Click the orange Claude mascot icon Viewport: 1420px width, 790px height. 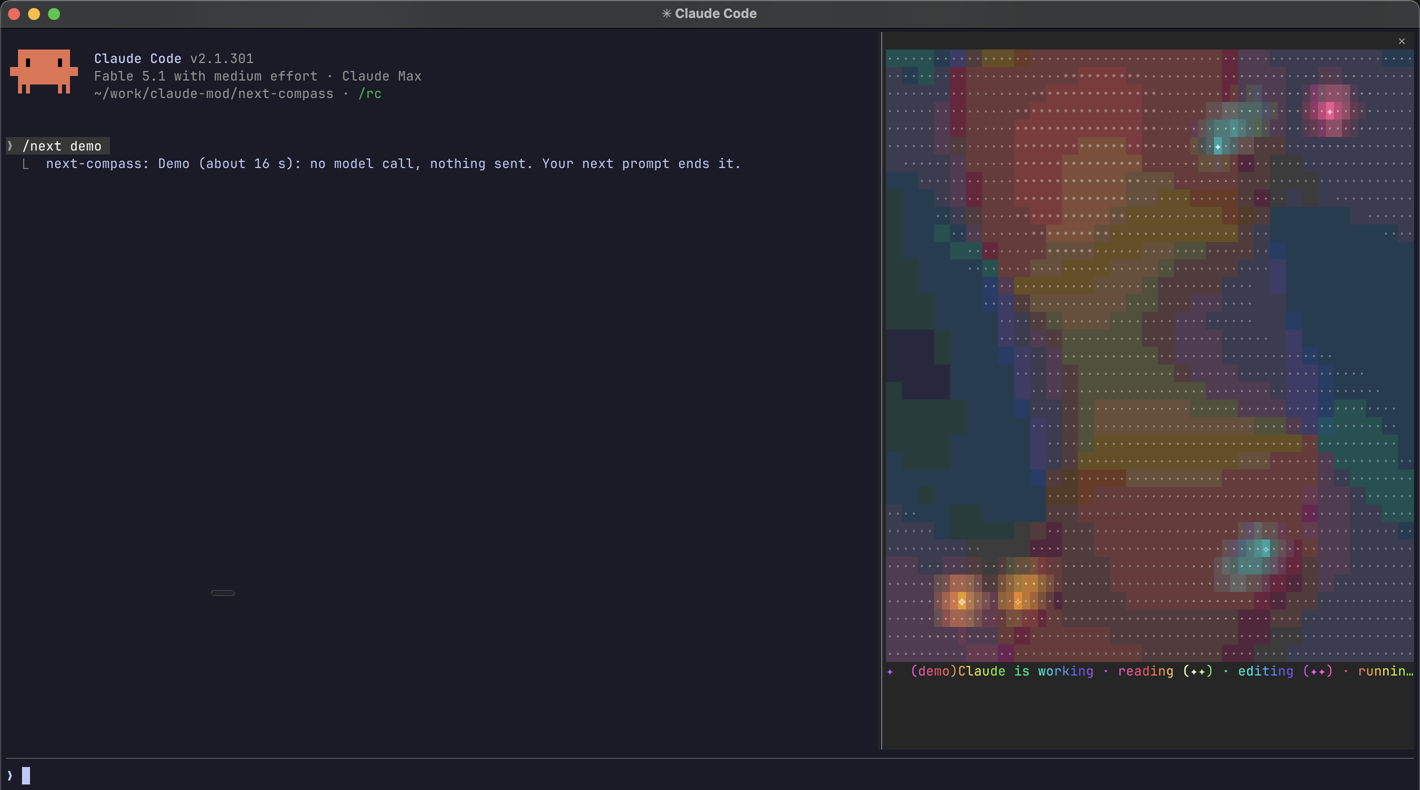tap(44, 71)
